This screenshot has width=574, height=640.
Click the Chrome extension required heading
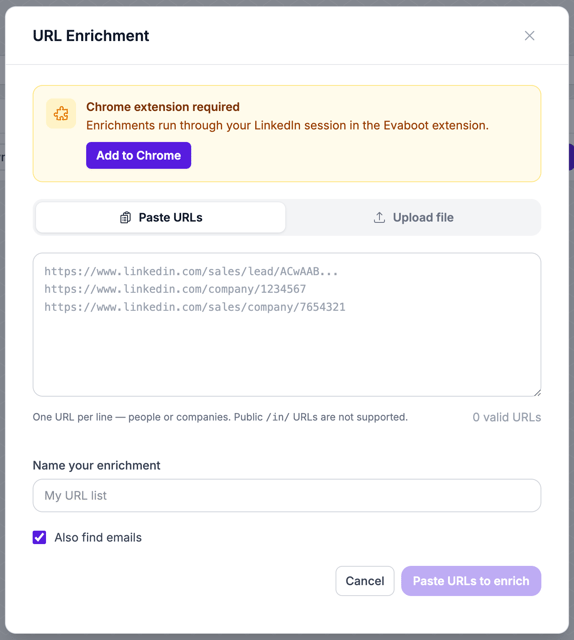pos(163,107)
